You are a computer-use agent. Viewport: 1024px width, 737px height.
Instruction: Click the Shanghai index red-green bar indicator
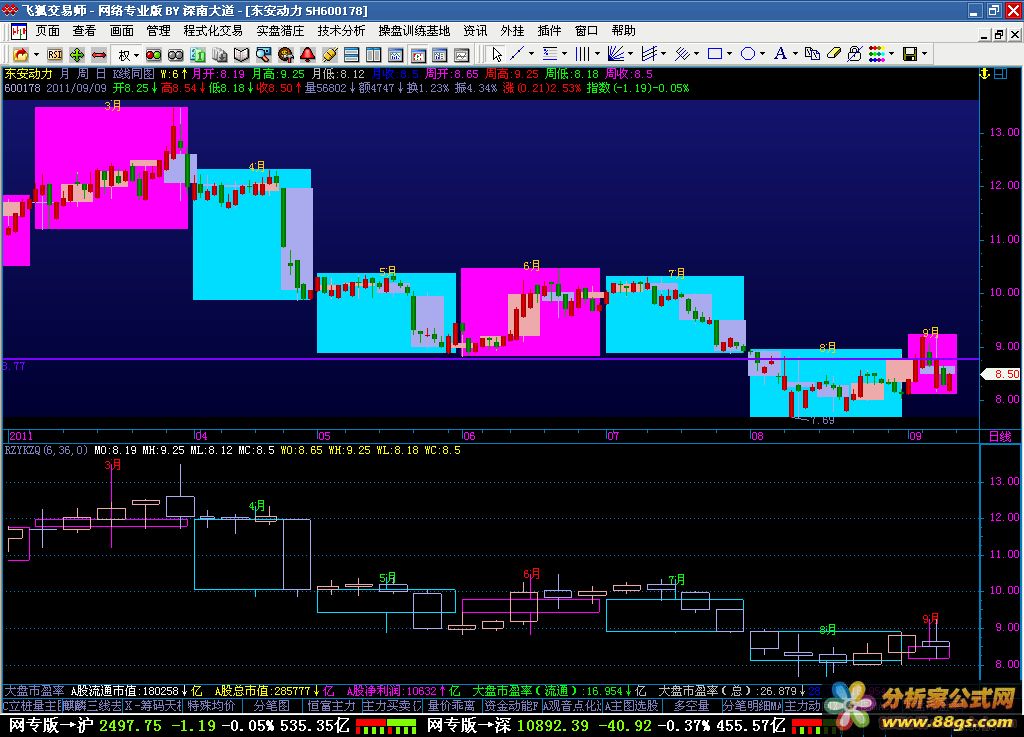click(386, 726)
